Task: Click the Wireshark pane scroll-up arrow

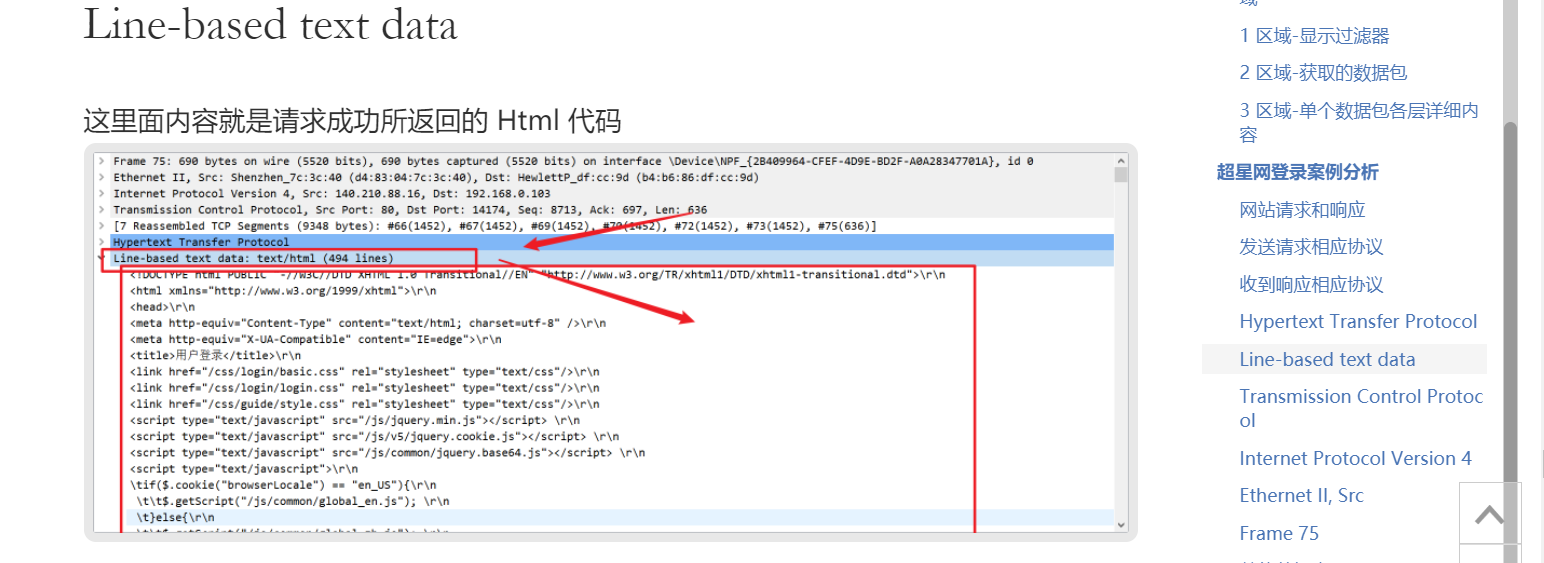Action: 1121,160
